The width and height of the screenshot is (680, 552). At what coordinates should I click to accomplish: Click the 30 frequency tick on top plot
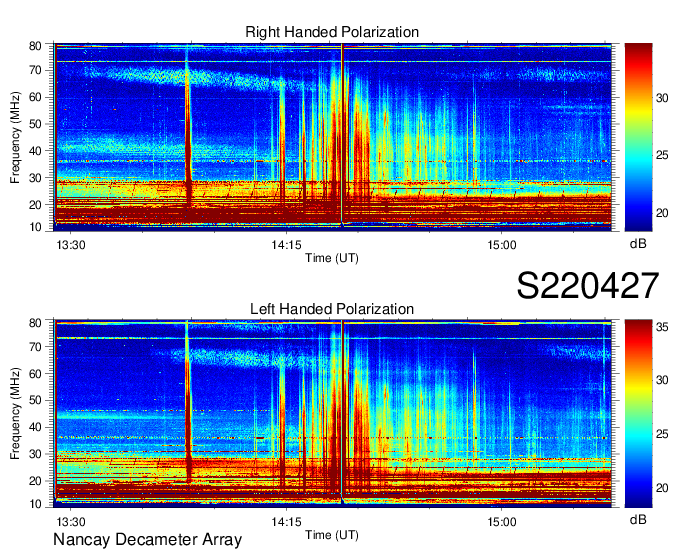pos(35,178)
